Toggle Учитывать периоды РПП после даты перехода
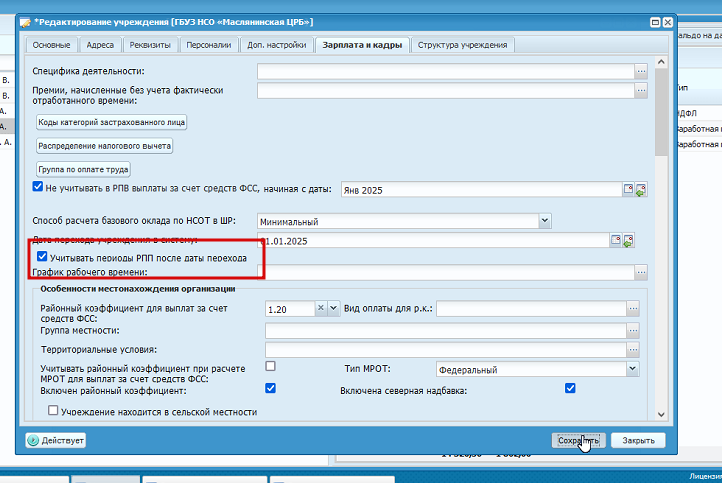Screen dimensions: 722x483 pyautogui.click(x=42, y=256)
